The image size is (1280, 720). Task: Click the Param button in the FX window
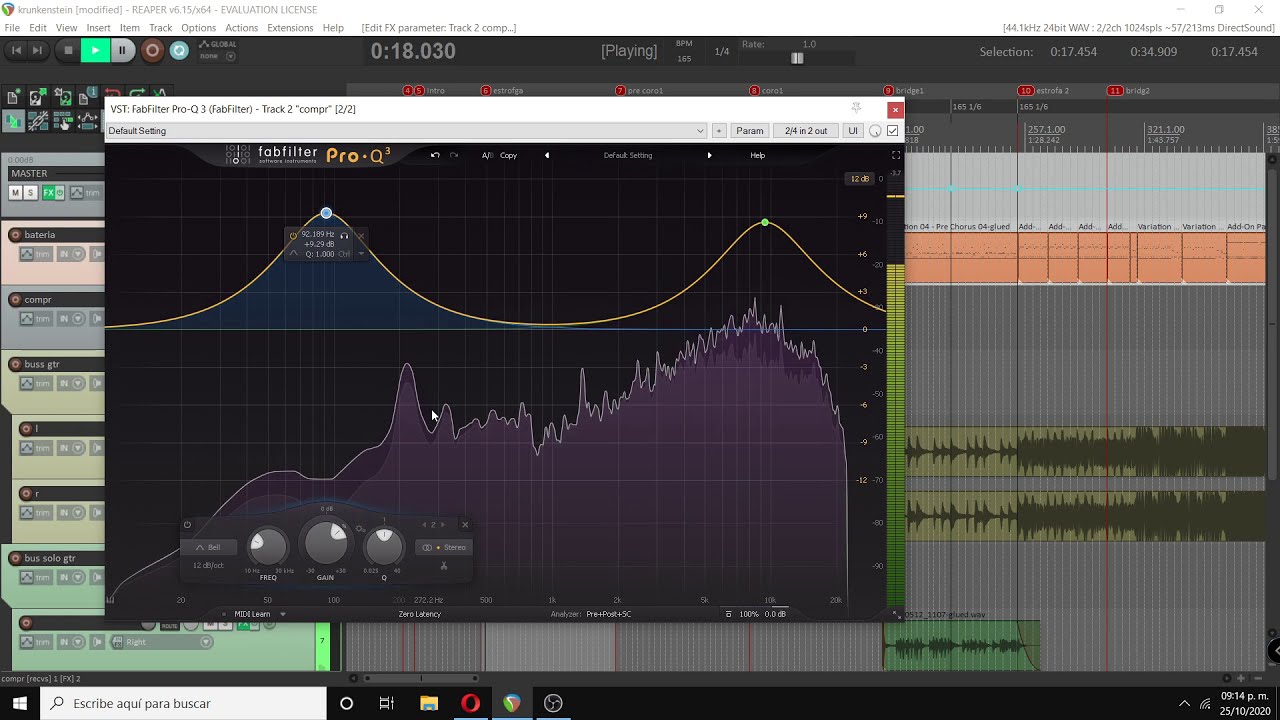[x=750, y=131]
